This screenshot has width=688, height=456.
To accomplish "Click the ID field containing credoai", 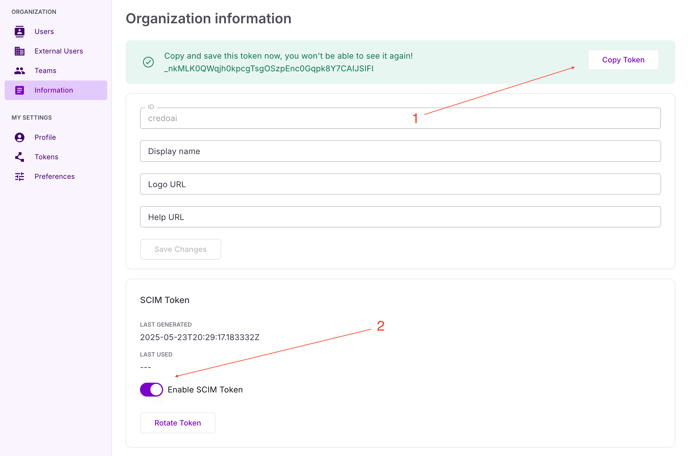I will [x=400, y=118].
